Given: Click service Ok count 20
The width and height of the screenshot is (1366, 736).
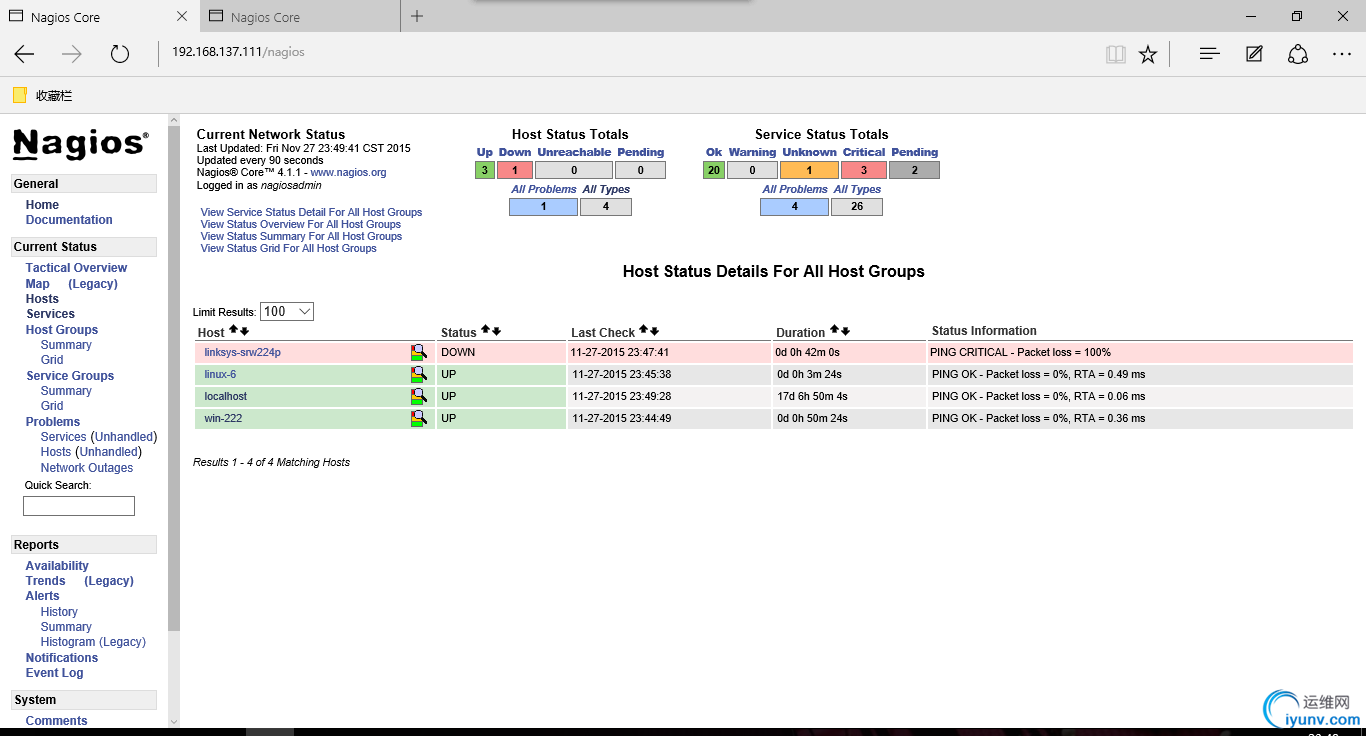Looking at the screenshot, I should click(x=713, y=170).
